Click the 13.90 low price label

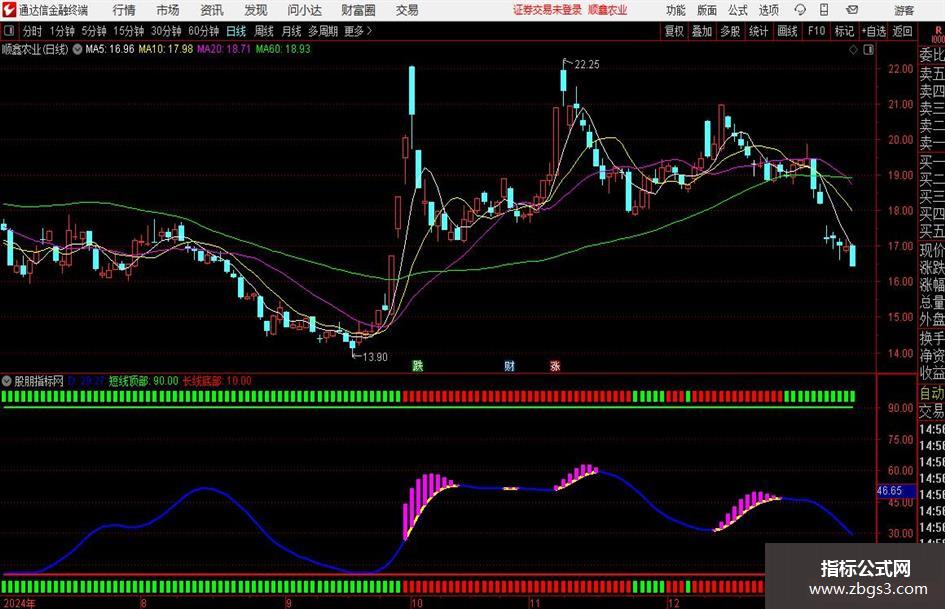coord(375,357)
